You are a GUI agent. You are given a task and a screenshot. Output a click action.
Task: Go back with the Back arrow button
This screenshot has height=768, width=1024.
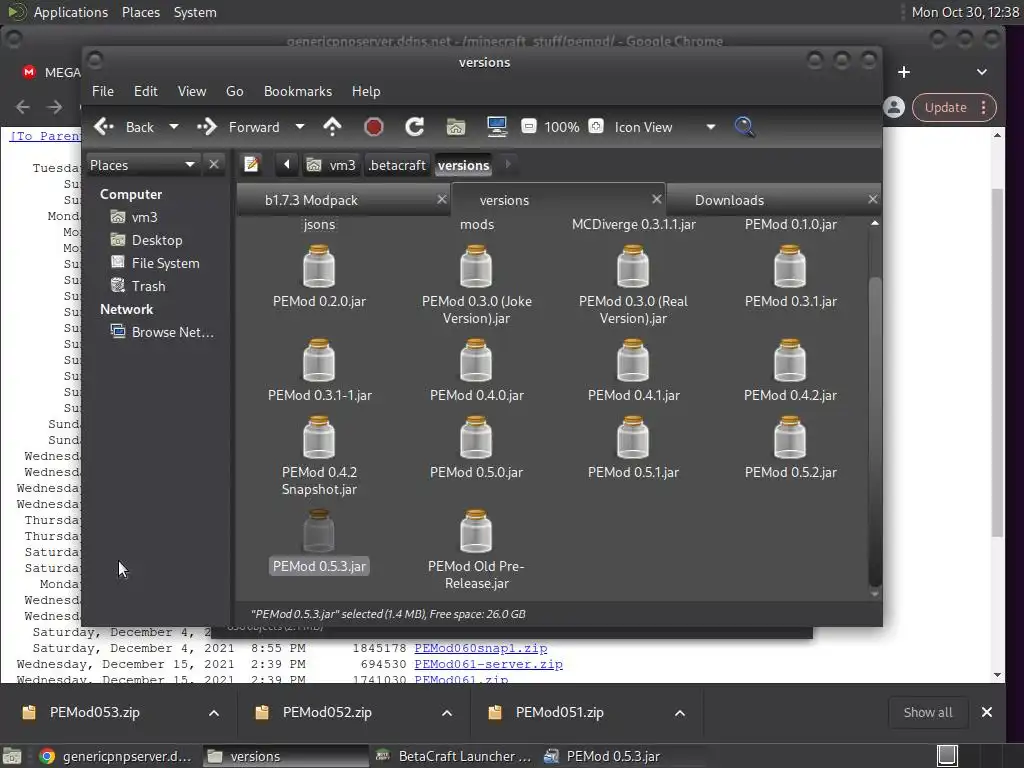pos(124,127)
